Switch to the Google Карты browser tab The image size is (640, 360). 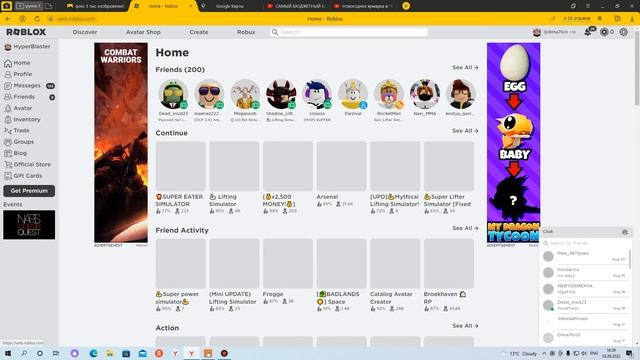coord(229,6)
